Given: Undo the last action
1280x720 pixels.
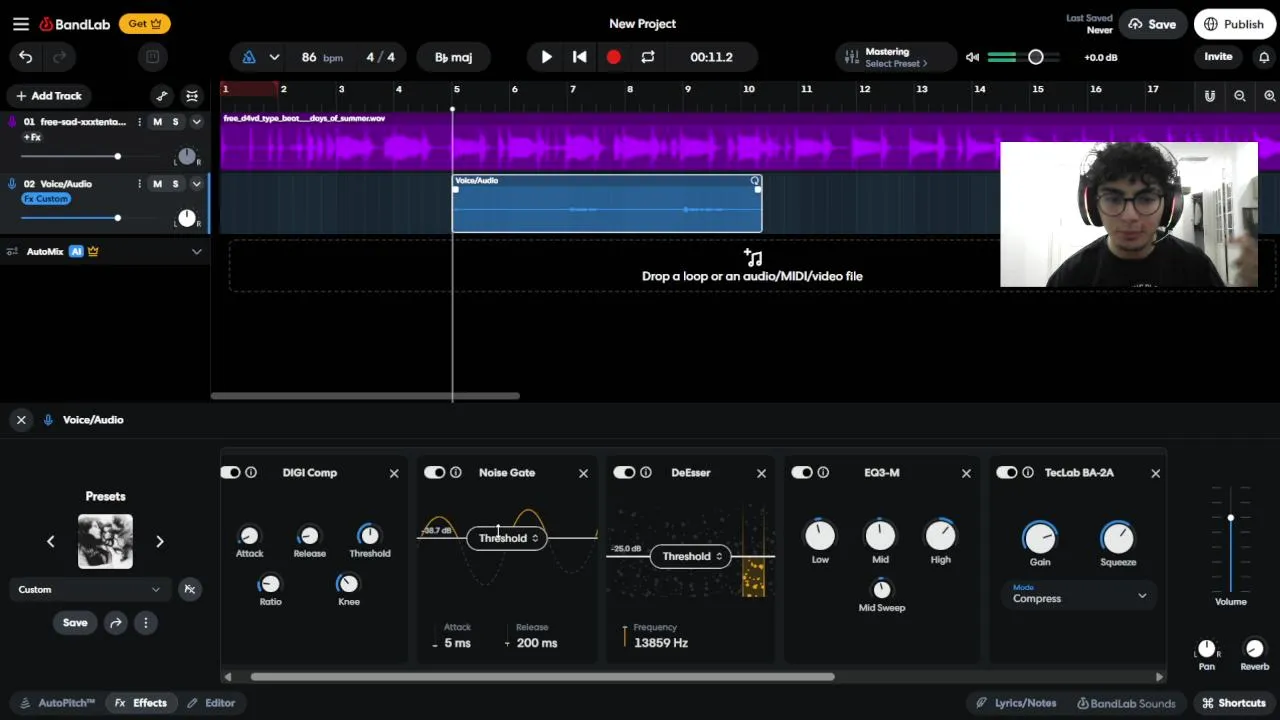Looking at the screenshot, I should point(26,57).
